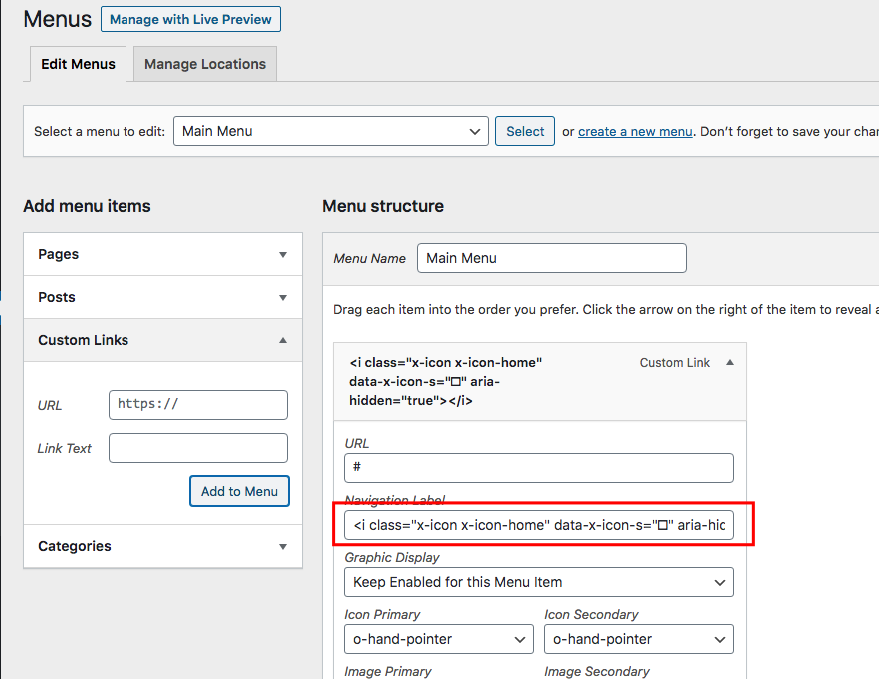Open the Select a menu to edit dropdown
The height and width of the screenshot is (679, 879).
click(331, 131)
